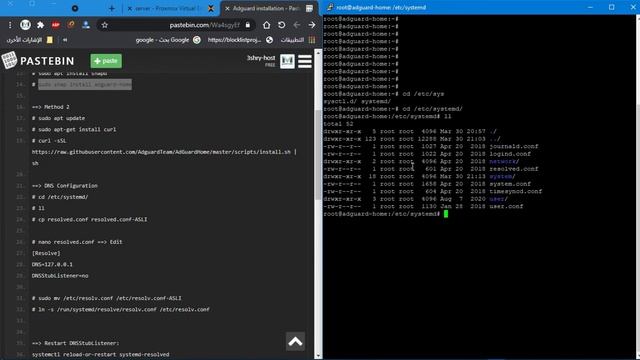Screen dimensions: 640x360
Task: Click the page scrollbar down arrow
Action: [x=318, y=356]
